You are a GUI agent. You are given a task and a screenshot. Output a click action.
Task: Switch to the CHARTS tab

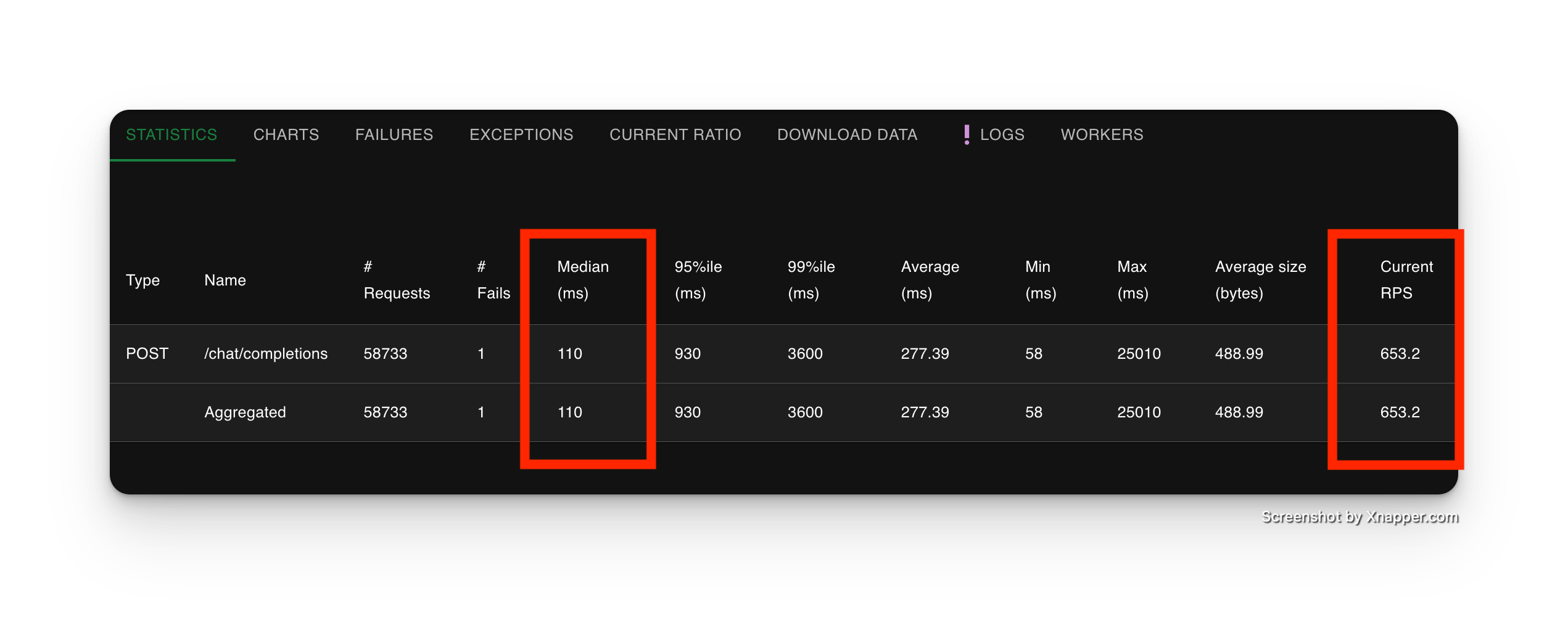click(286, 134)
